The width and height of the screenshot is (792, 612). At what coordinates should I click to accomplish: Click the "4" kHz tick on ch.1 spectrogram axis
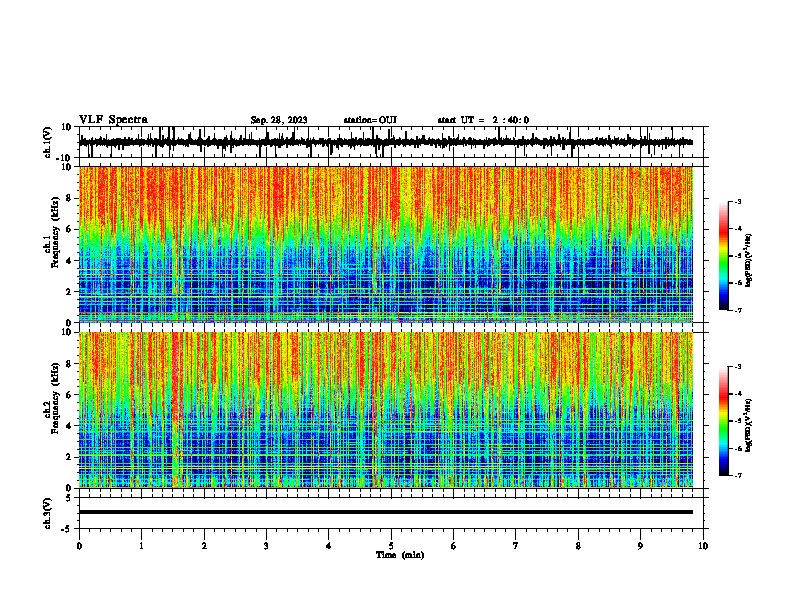70,261
